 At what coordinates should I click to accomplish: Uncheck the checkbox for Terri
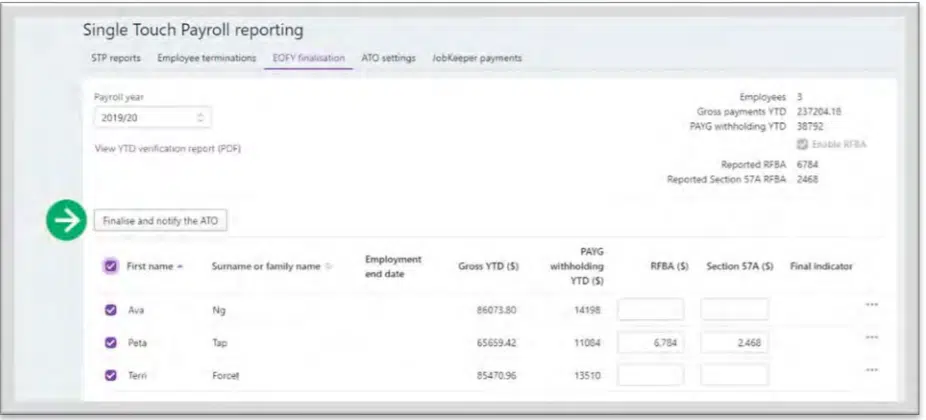click(110, 375)
